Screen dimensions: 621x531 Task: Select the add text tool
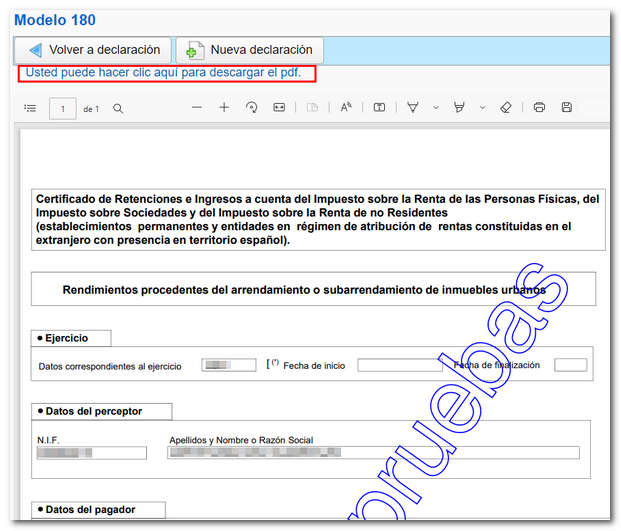coord(379,108)
